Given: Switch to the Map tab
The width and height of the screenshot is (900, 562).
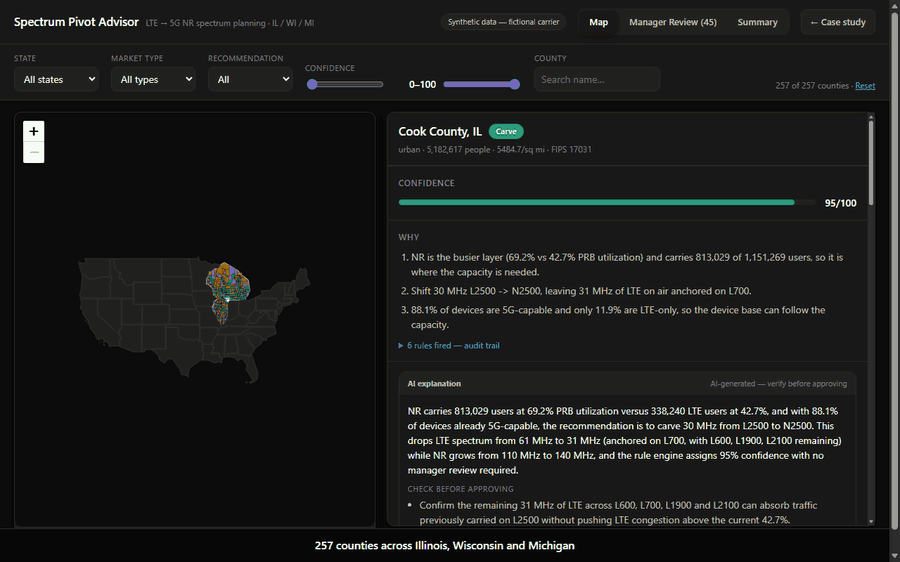Looking at the screenshot, I should click(x=598, y=22).
